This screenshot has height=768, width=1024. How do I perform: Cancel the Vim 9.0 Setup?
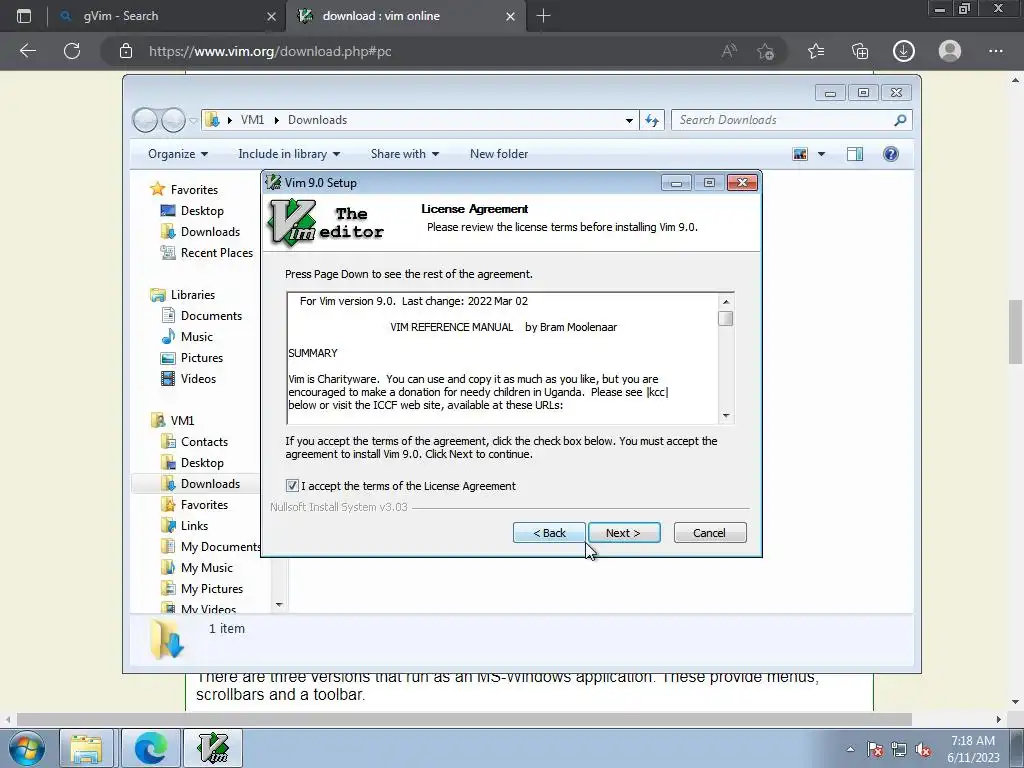[709, 533]
